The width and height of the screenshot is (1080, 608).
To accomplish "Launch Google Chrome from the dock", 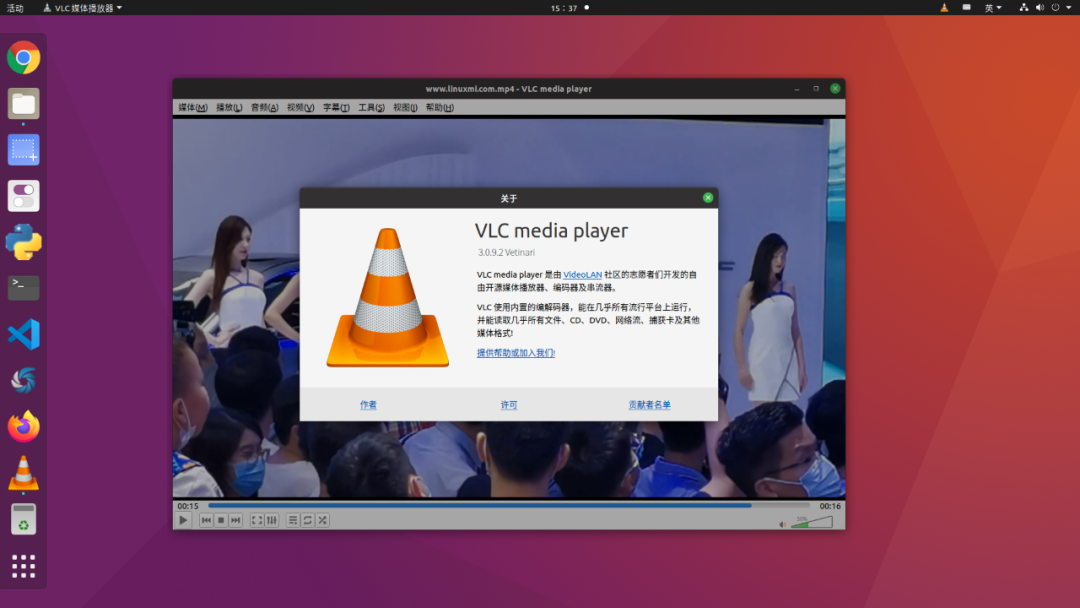I will pos(23,58).
